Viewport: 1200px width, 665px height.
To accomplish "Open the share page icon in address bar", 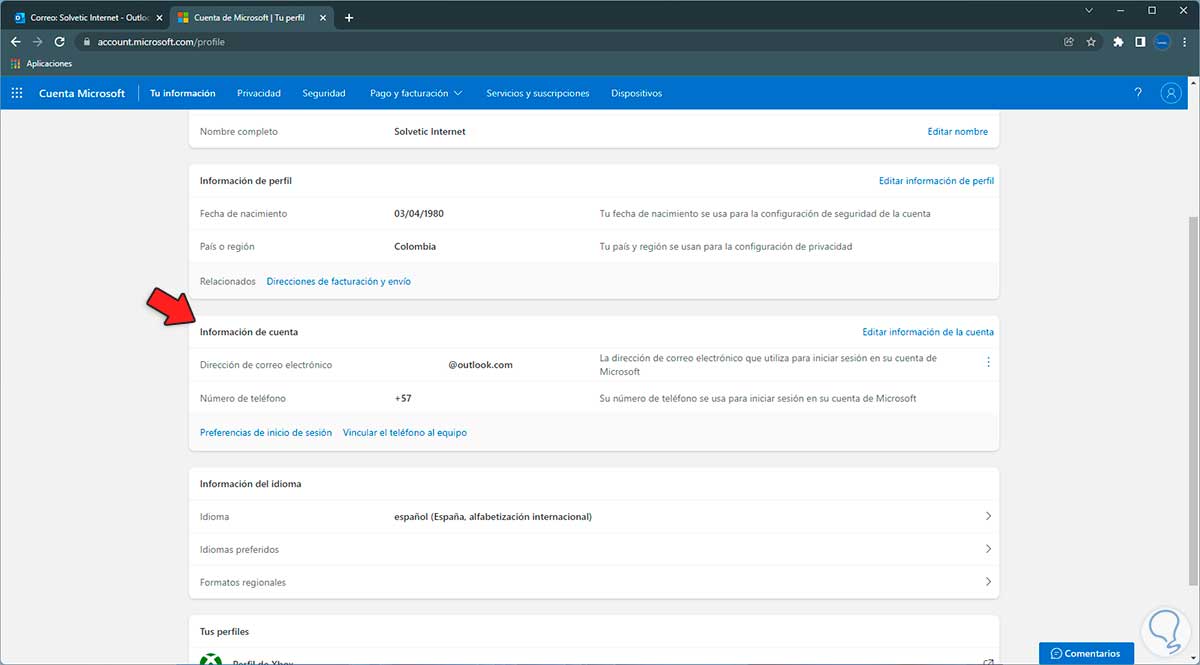I will tap(1069, 42).
